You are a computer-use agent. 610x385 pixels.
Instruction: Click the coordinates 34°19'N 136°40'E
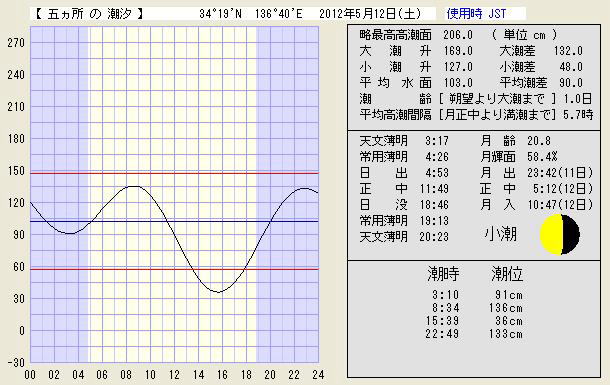(x=251, y=14)
